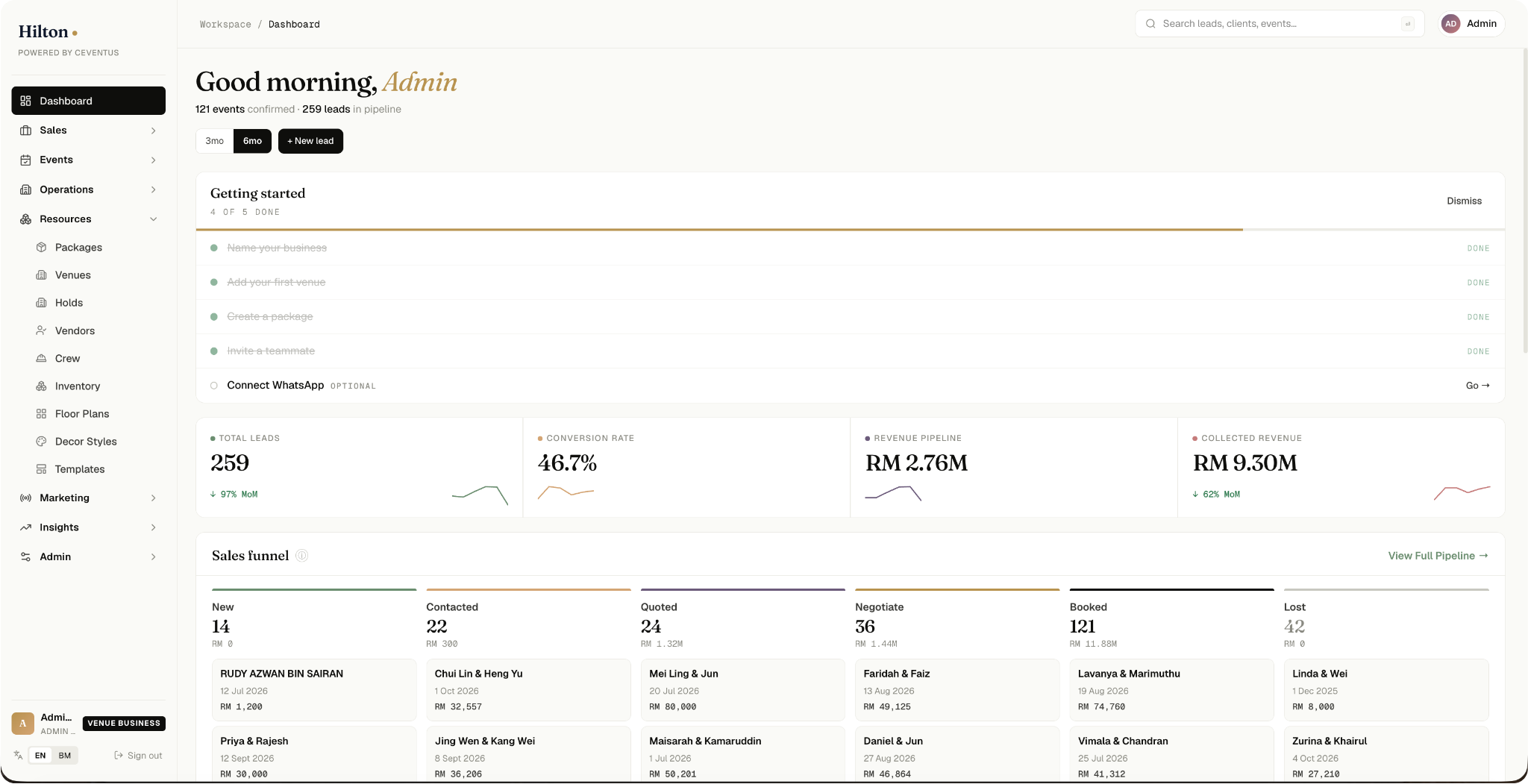Dismiss the Getting started panel
The width and height of the screenshot is (1528, 784).
(x=1464, y=201)
